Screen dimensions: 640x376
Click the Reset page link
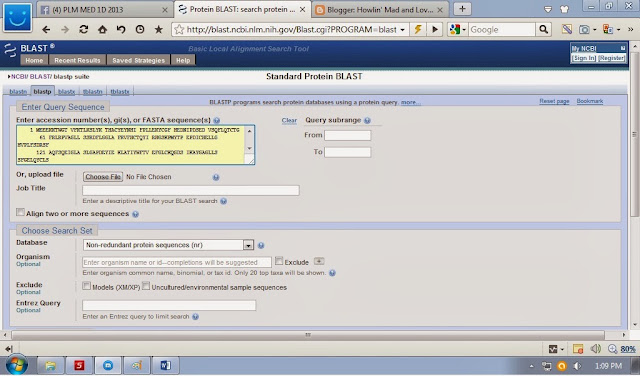tap(554, 101)
